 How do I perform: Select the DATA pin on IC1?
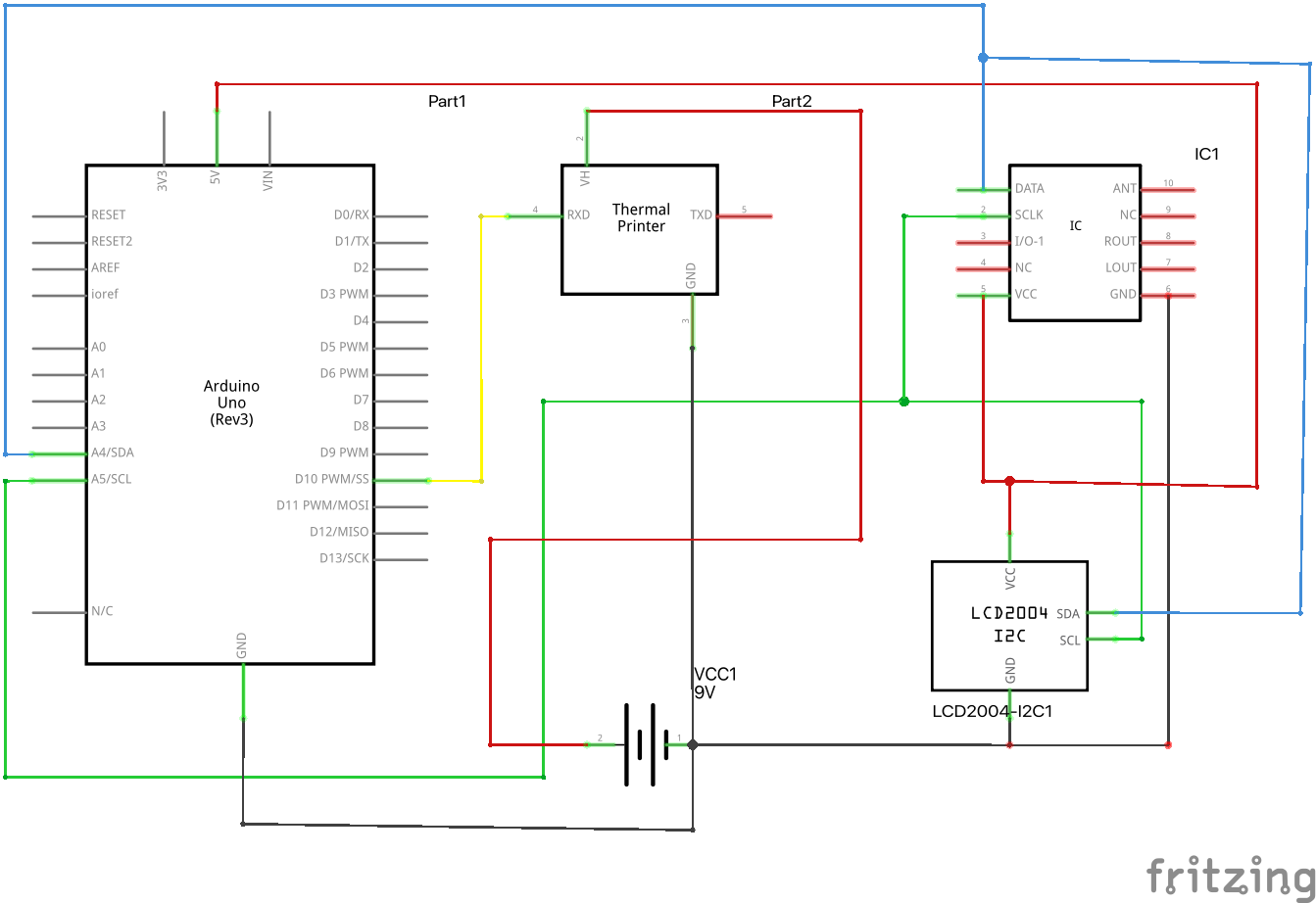coord(983,189)
